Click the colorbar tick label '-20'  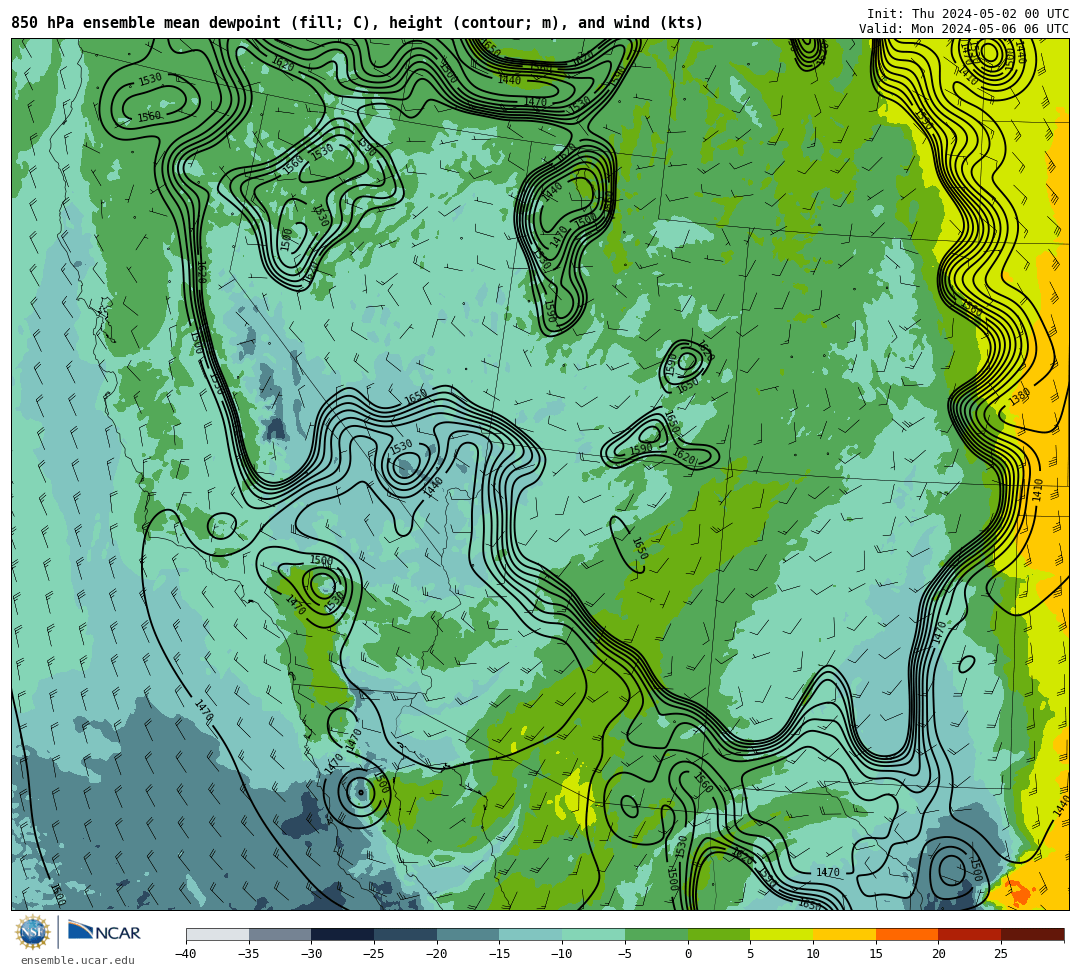[437, 954]
